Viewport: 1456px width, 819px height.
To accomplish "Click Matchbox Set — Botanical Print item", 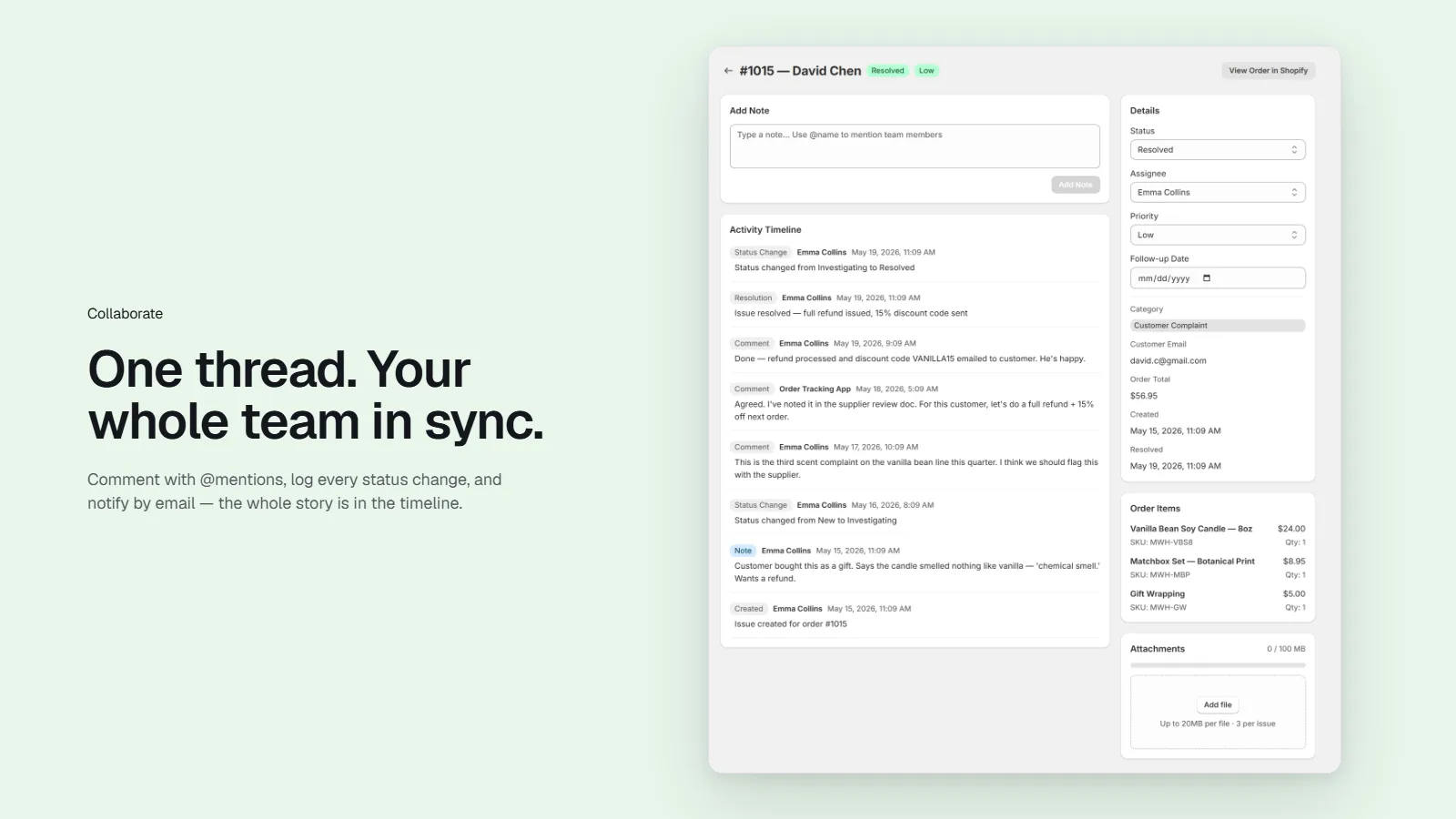I will [x=1192, y=561].
